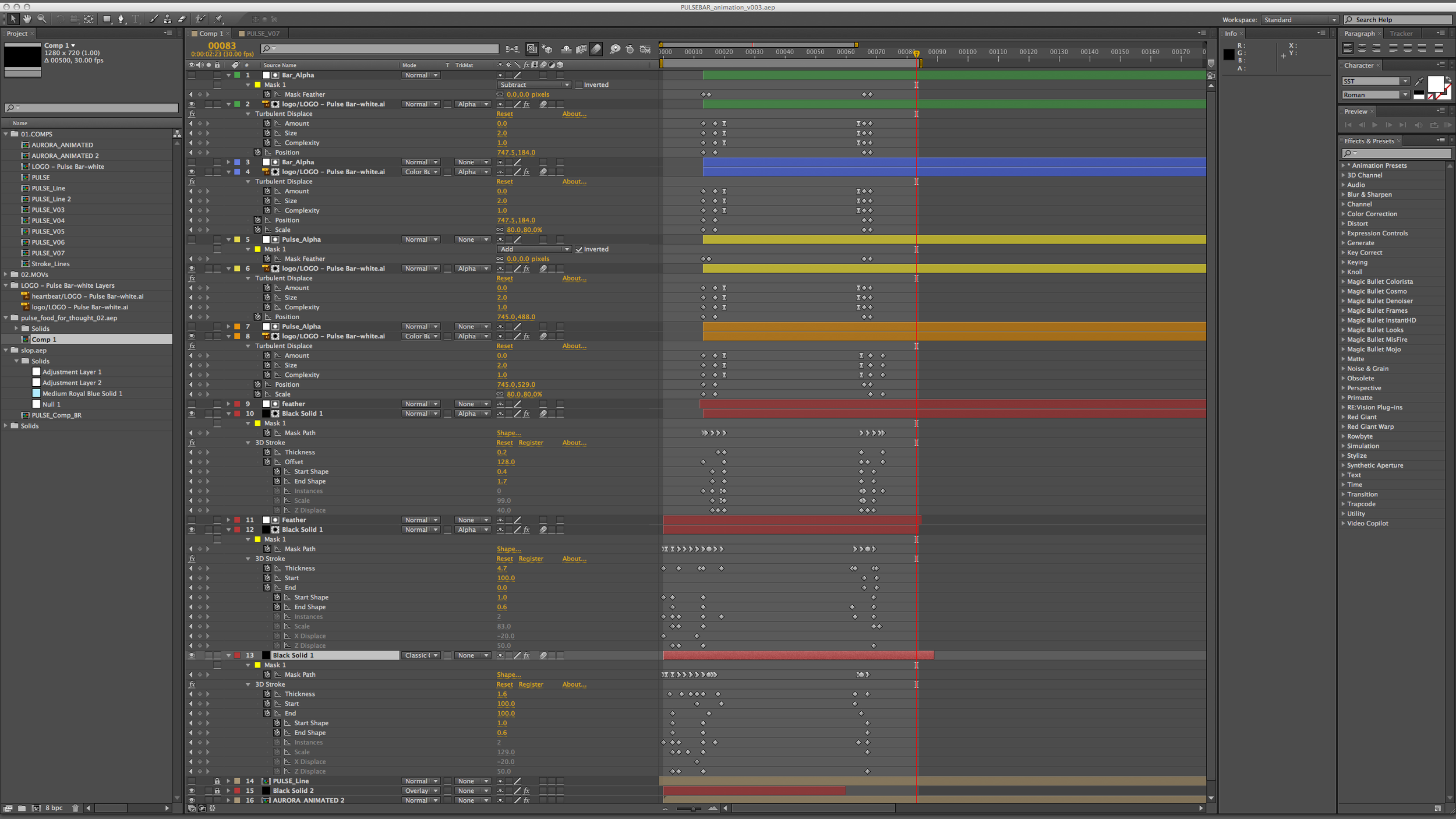The height and width of the screenshot is (819, 1456).
Task: Click Reset for layer 2 Turbulent Displace
Action: [x=504, y=114]
